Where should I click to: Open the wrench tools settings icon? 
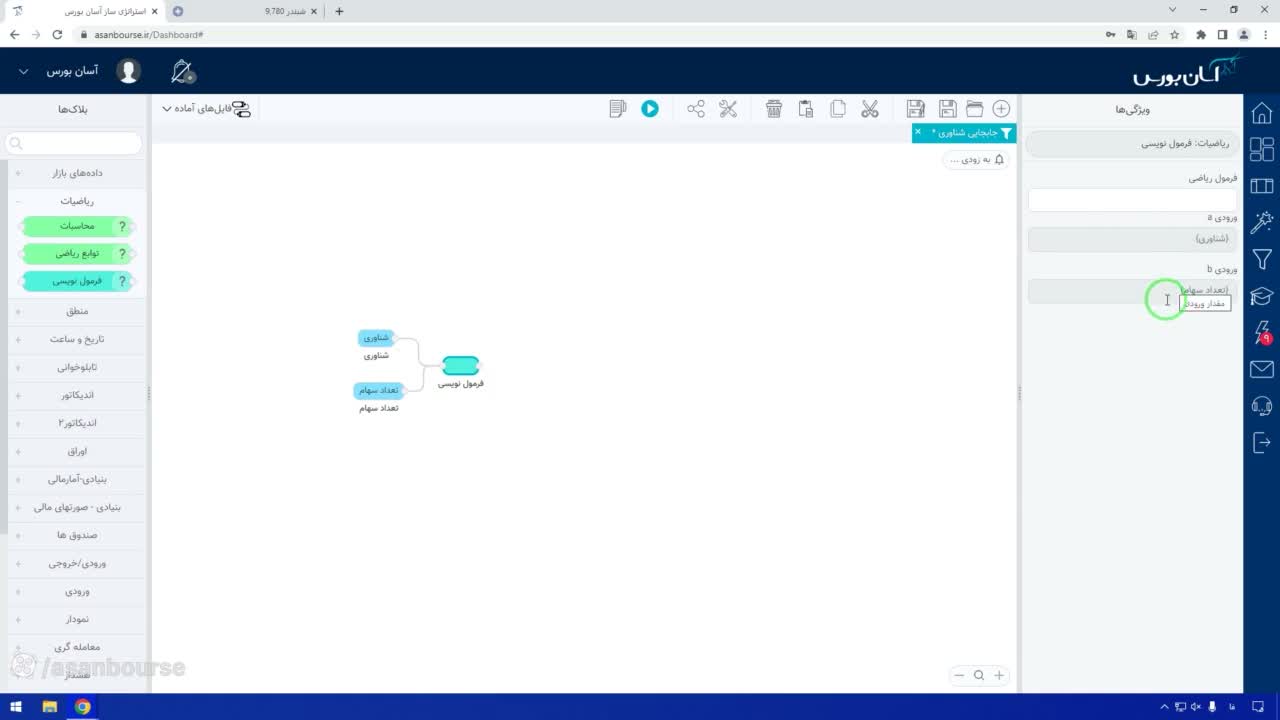(728, 109)
